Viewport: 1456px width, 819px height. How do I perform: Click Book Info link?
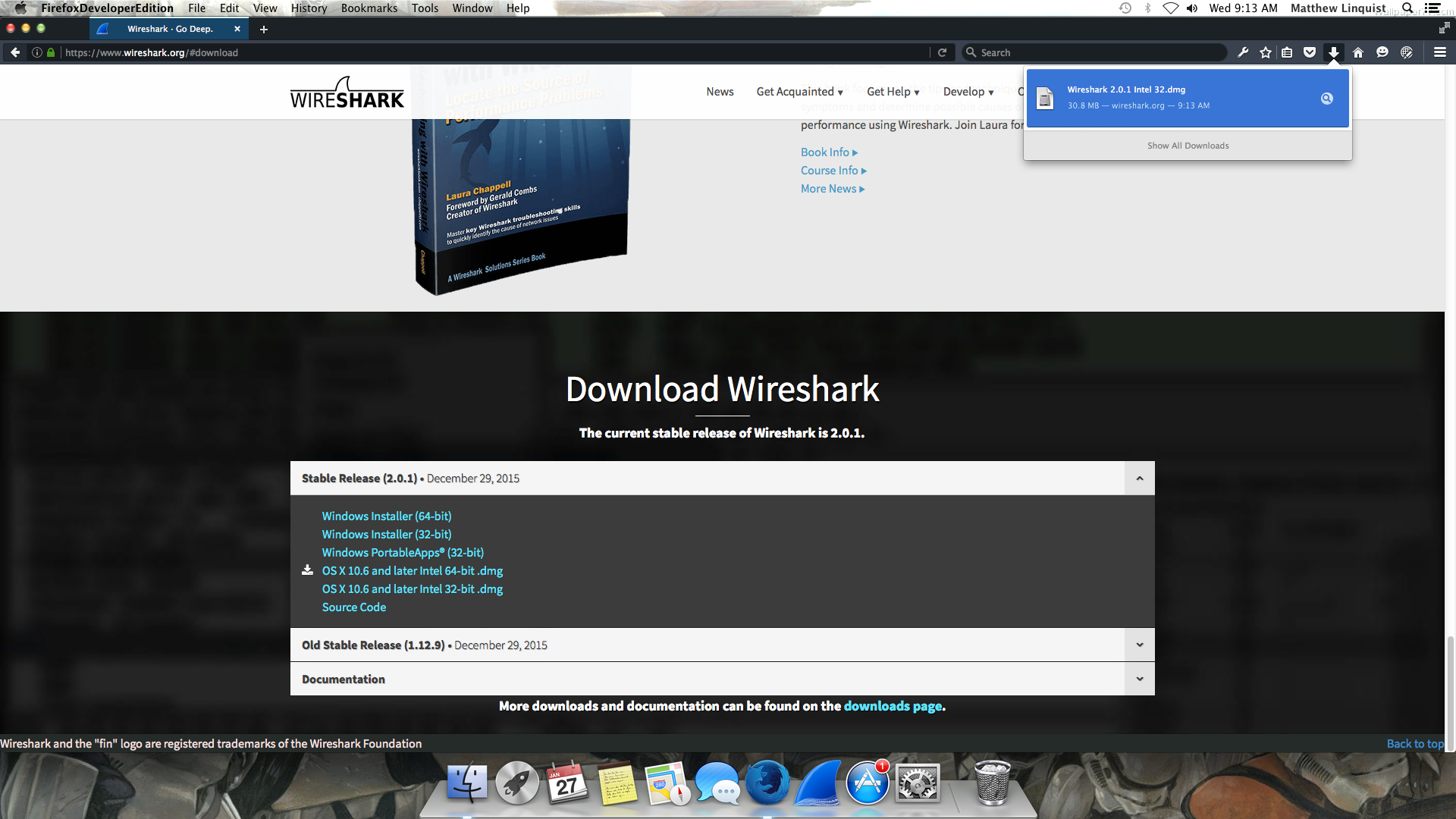coord(829,152)
